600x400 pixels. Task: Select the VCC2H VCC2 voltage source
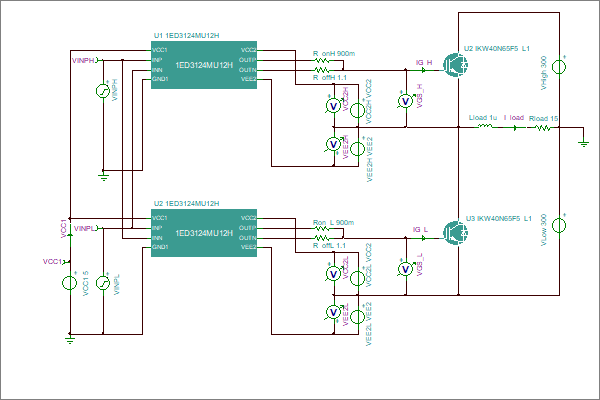click(358, 110)
